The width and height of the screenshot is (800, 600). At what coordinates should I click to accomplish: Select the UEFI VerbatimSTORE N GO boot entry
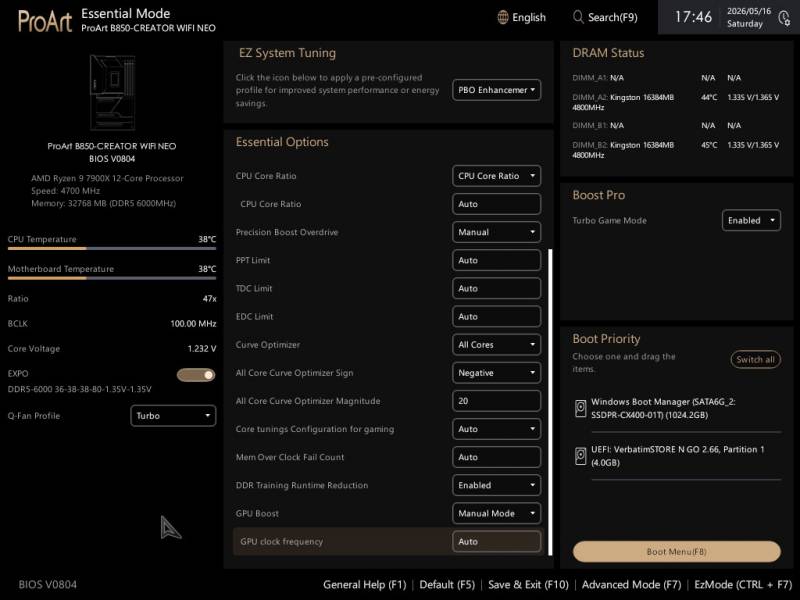(x=678, y=456)
